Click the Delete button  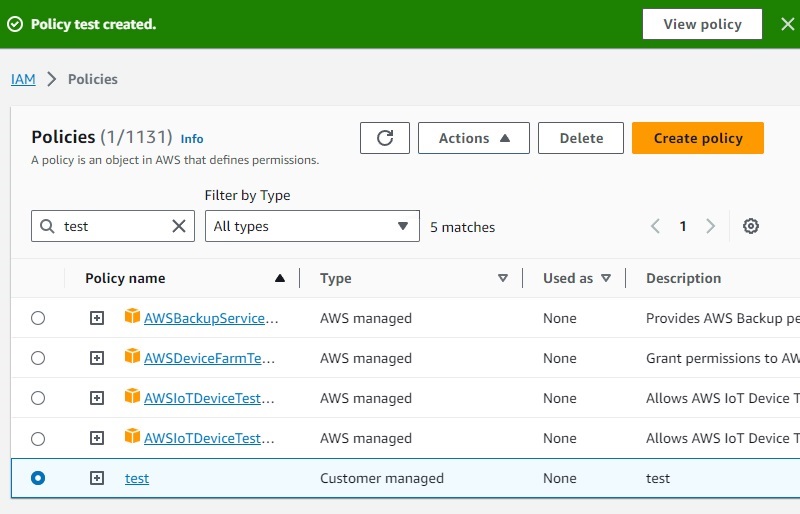click(x=581, y=138)
